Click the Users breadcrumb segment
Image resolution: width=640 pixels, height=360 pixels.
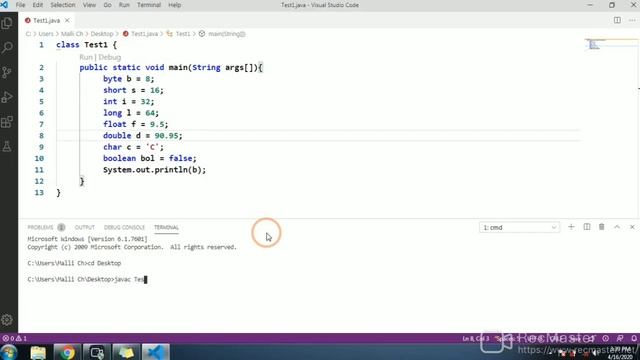click(x=46, y=34)
